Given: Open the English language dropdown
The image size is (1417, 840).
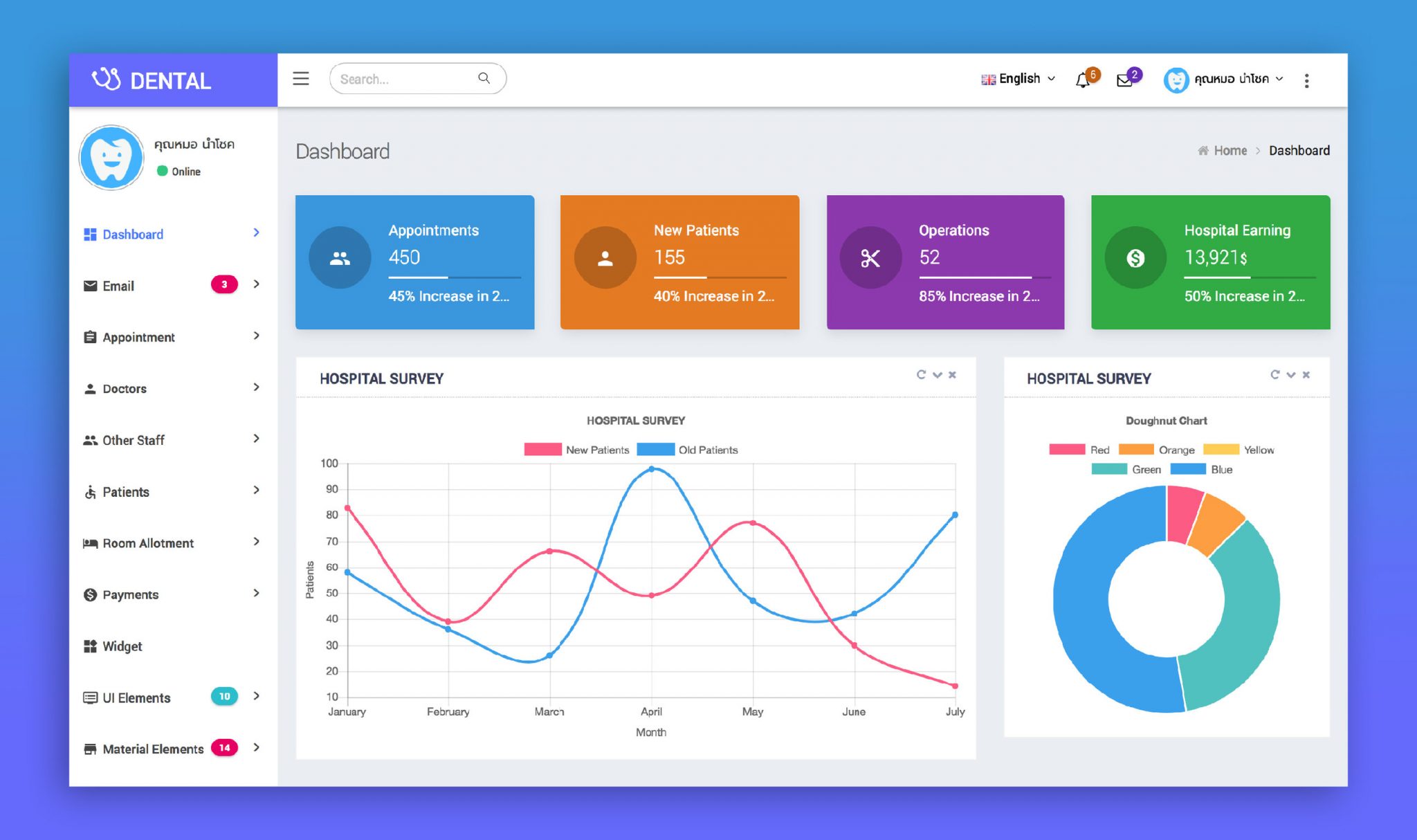Looking at the screenshot, I should tap(1018, 79).
